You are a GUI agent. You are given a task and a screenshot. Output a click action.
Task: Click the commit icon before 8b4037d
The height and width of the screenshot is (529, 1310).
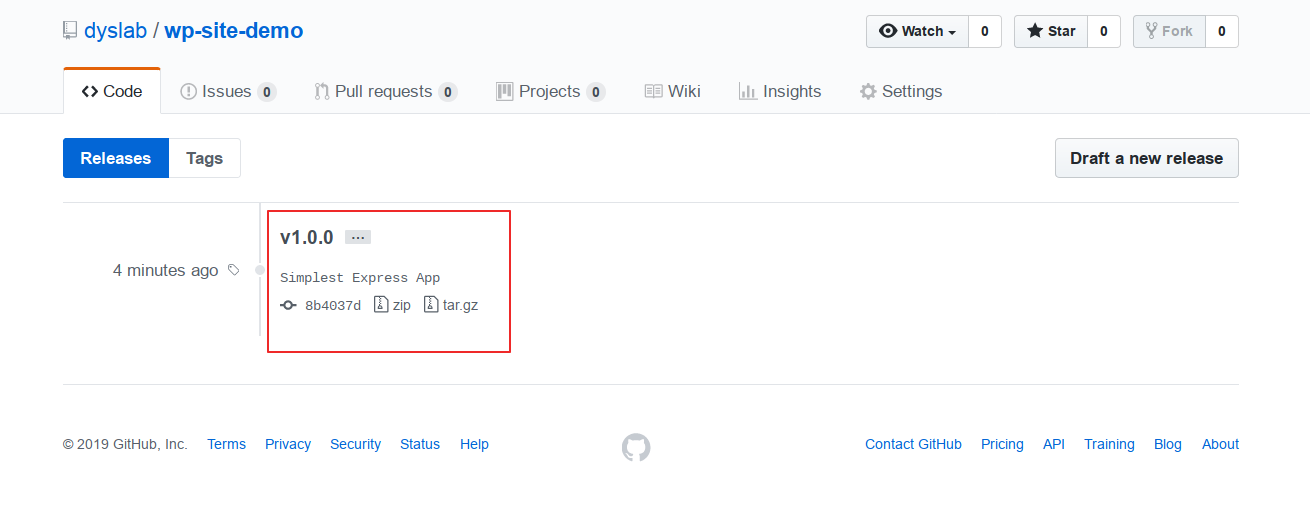(x=288, y=305)
